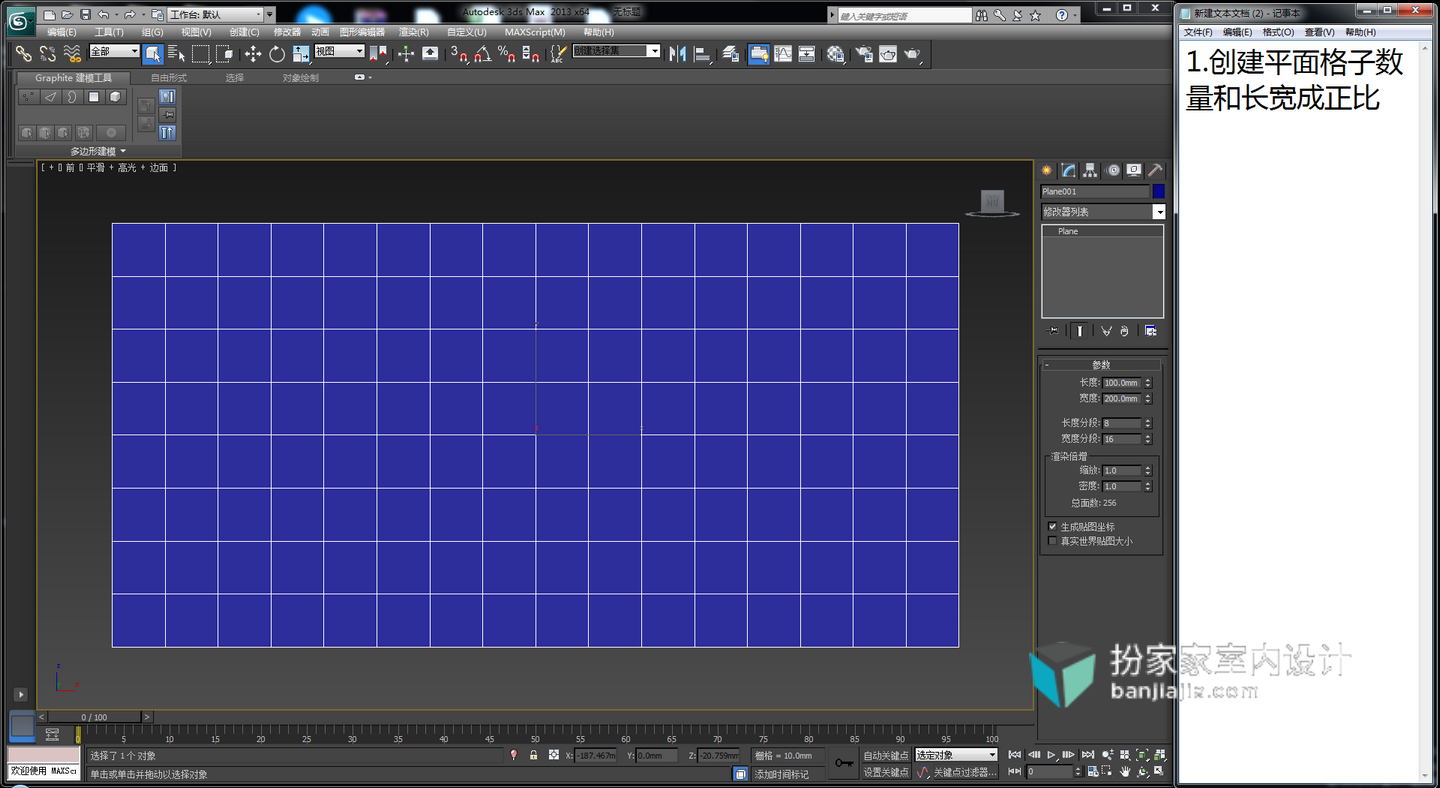
Task: Click the Mirror tool icon
Action: pos(678,54)
